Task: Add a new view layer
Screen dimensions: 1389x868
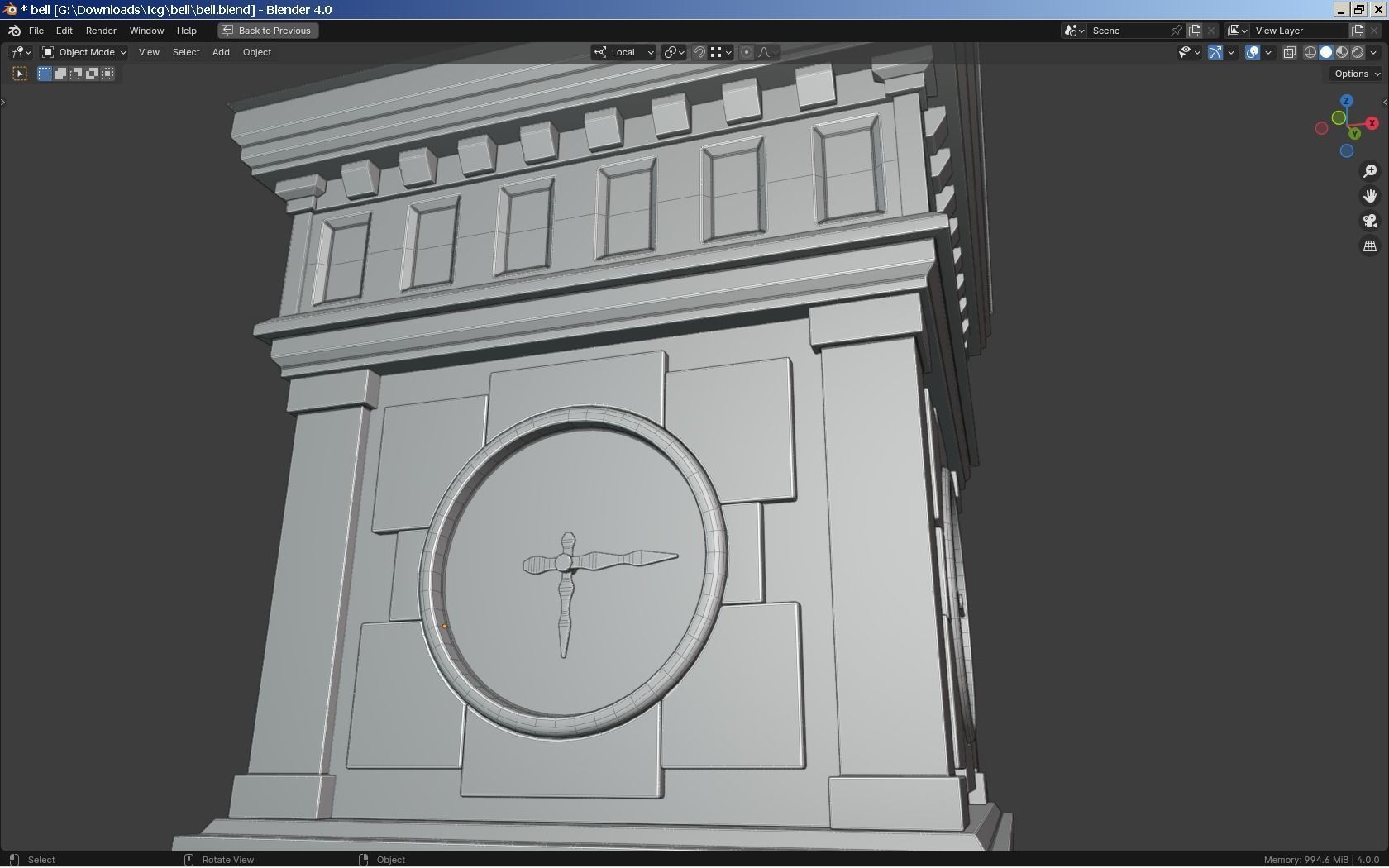Action: (x=1358, y=31)
